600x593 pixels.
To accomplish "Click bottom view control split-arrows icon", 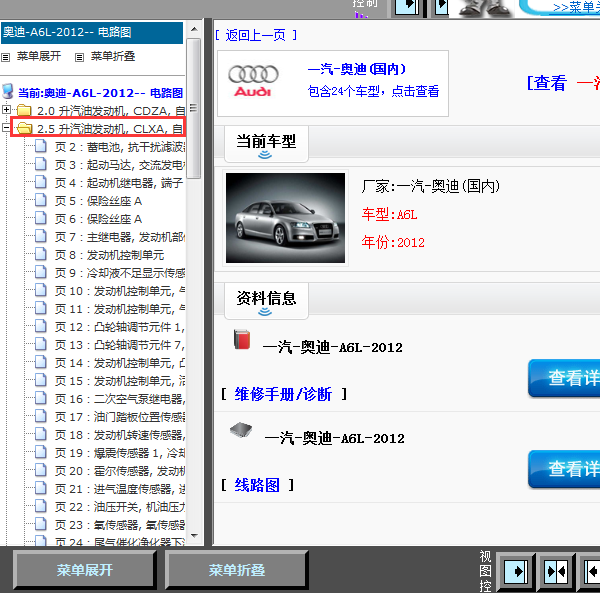I will coord(556,572).
